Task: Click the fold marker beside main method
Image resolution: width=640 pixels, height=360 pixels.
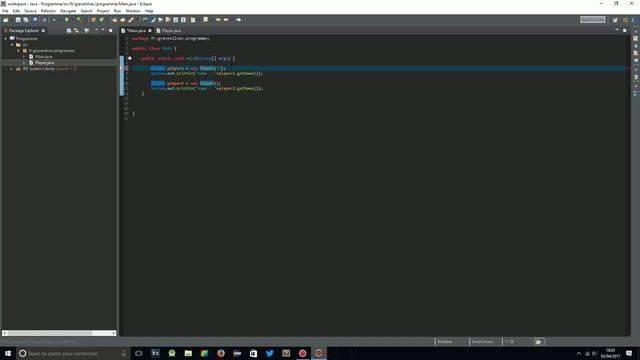Action: point(130,58)
